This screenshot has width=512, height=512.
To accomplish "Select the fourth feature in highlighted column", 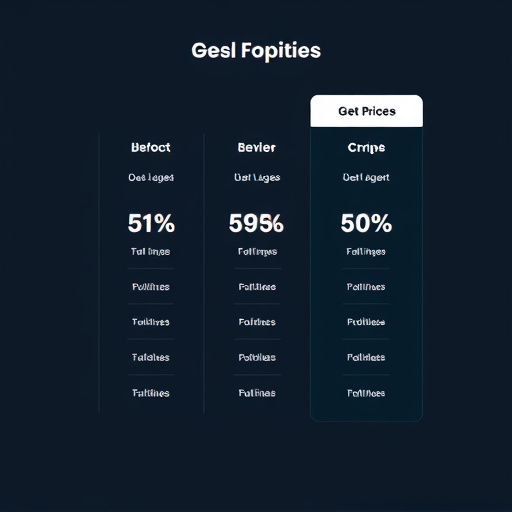I will coord(366,357).
